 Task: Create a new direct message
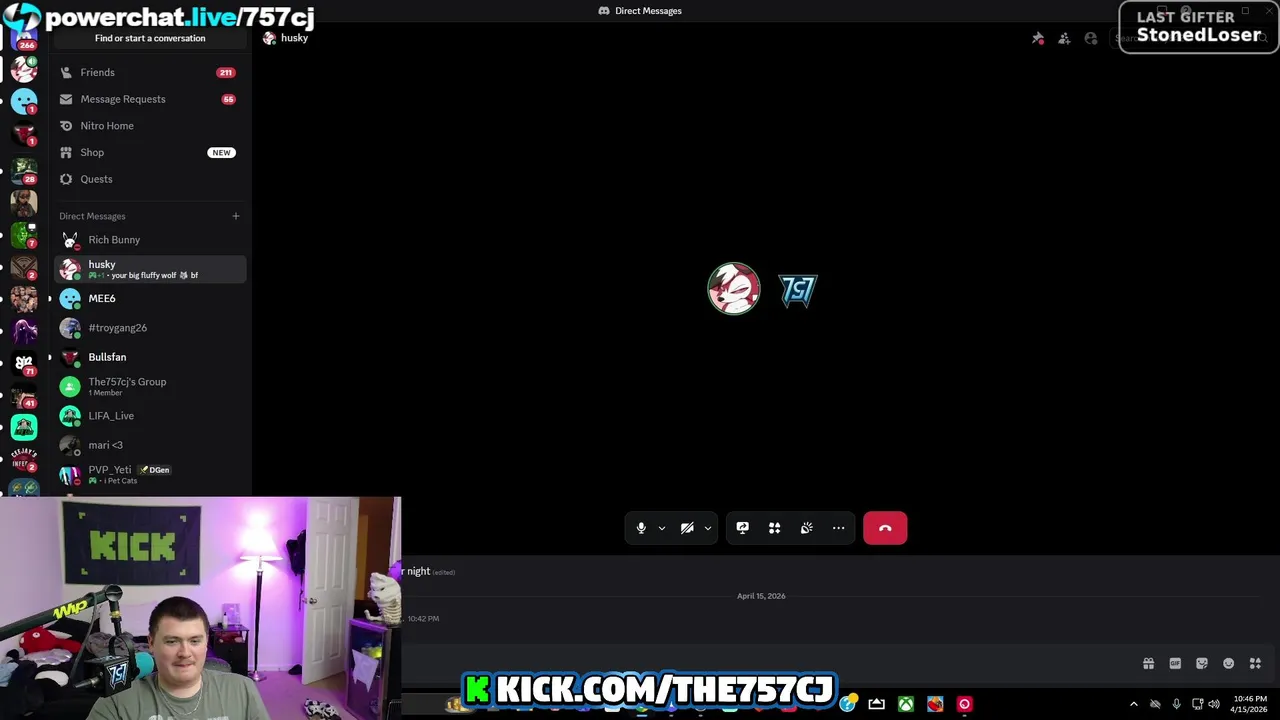coord(236,216)
